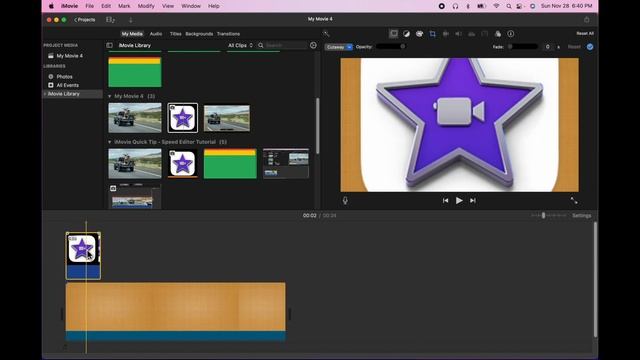Switch to the My Media tab
The height and width of the screenshot is (360, 640).
[132, 34]
